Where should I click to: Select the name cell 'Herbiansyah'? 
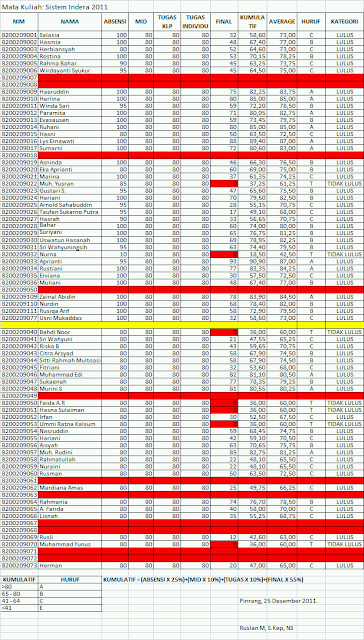(70, 49)
